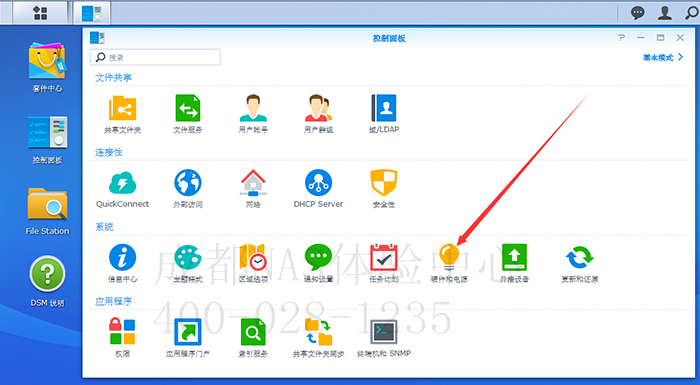The height and width of the screenshot is (385, 700).
Task: Click the Control Panel help question mark
Action: [621, 38]
